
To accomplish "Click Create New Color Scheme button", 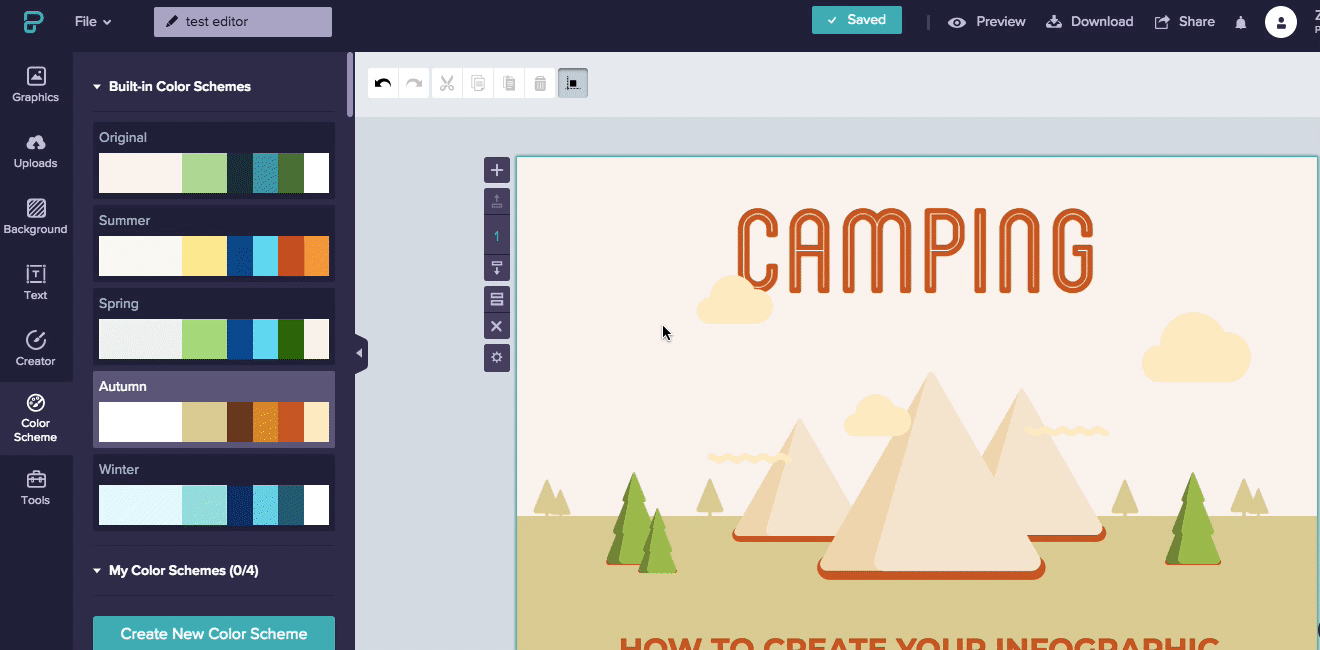I will 214,633.
